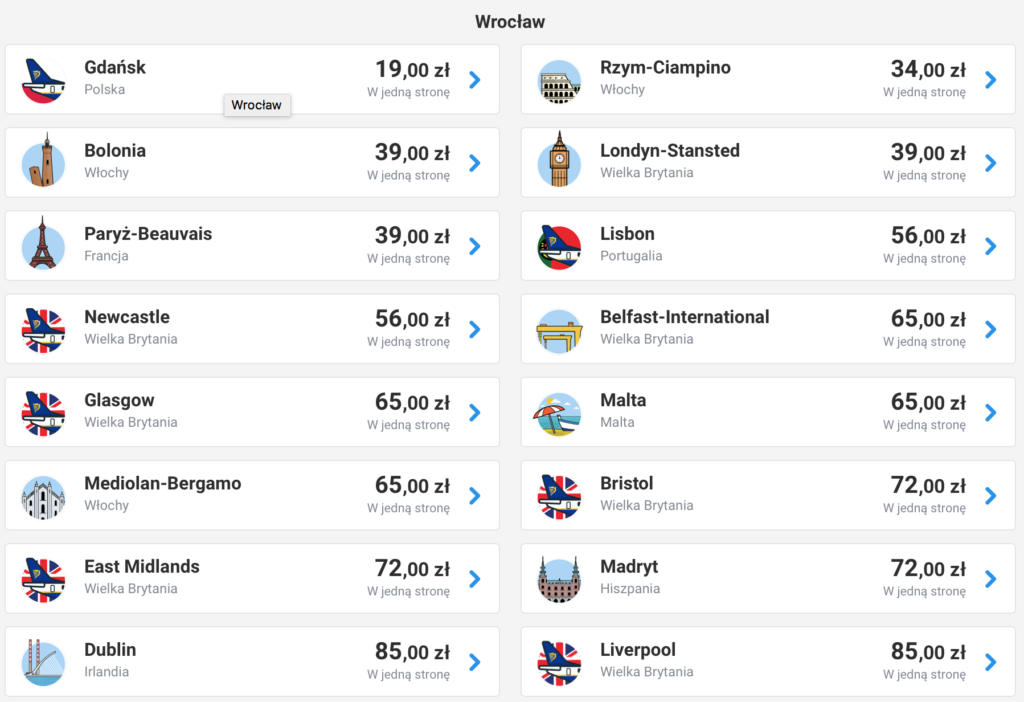Click the Bolonia tower icon
The width and height of the screenshot is (1024, 702).
pos(43,163)
